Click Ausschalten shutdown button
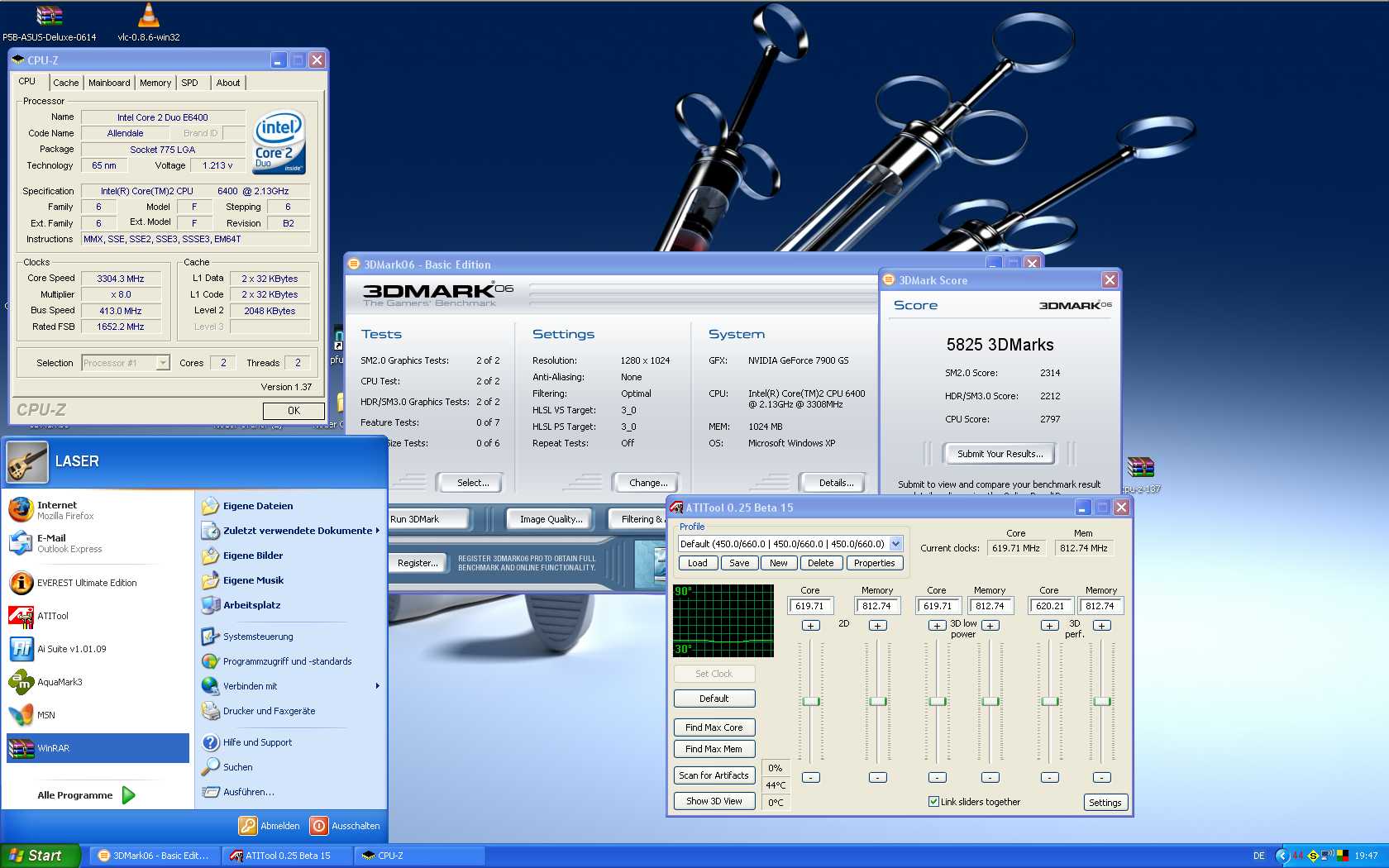The image size is (1389, 868). pos(345,826)
